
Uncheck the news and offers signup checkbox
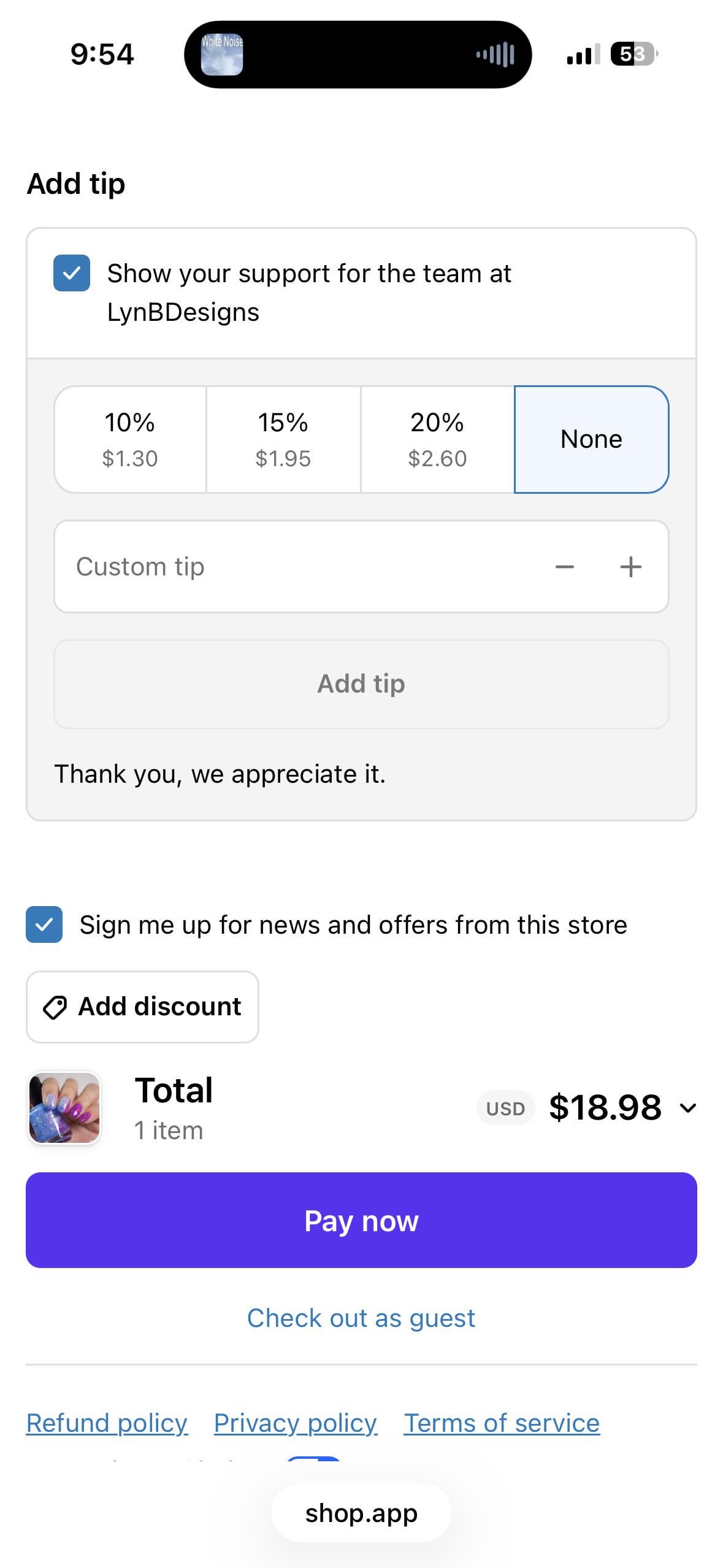pos(44,924)
